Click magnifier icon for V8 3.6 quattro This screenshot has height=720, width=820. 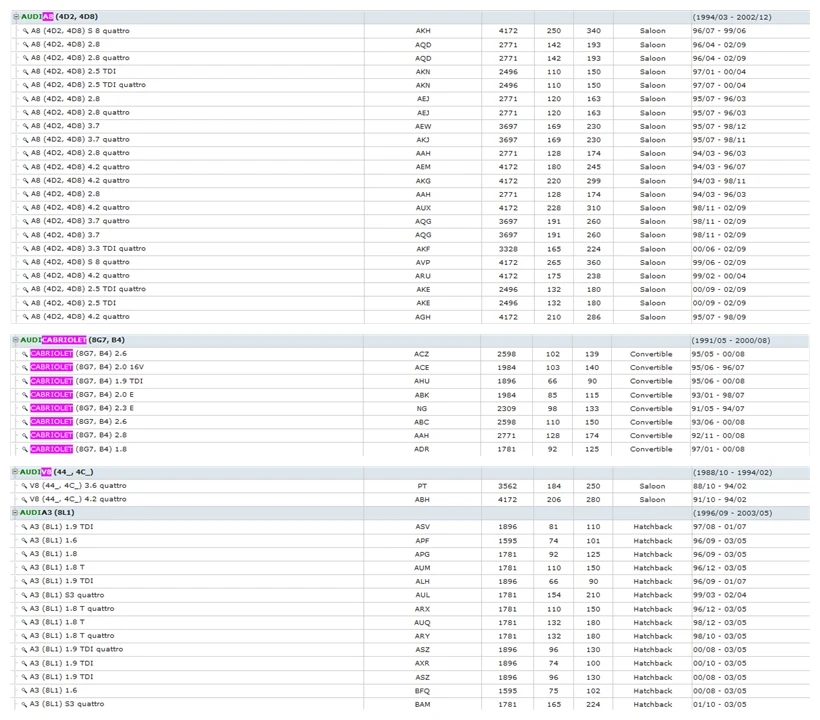(24, 486)
